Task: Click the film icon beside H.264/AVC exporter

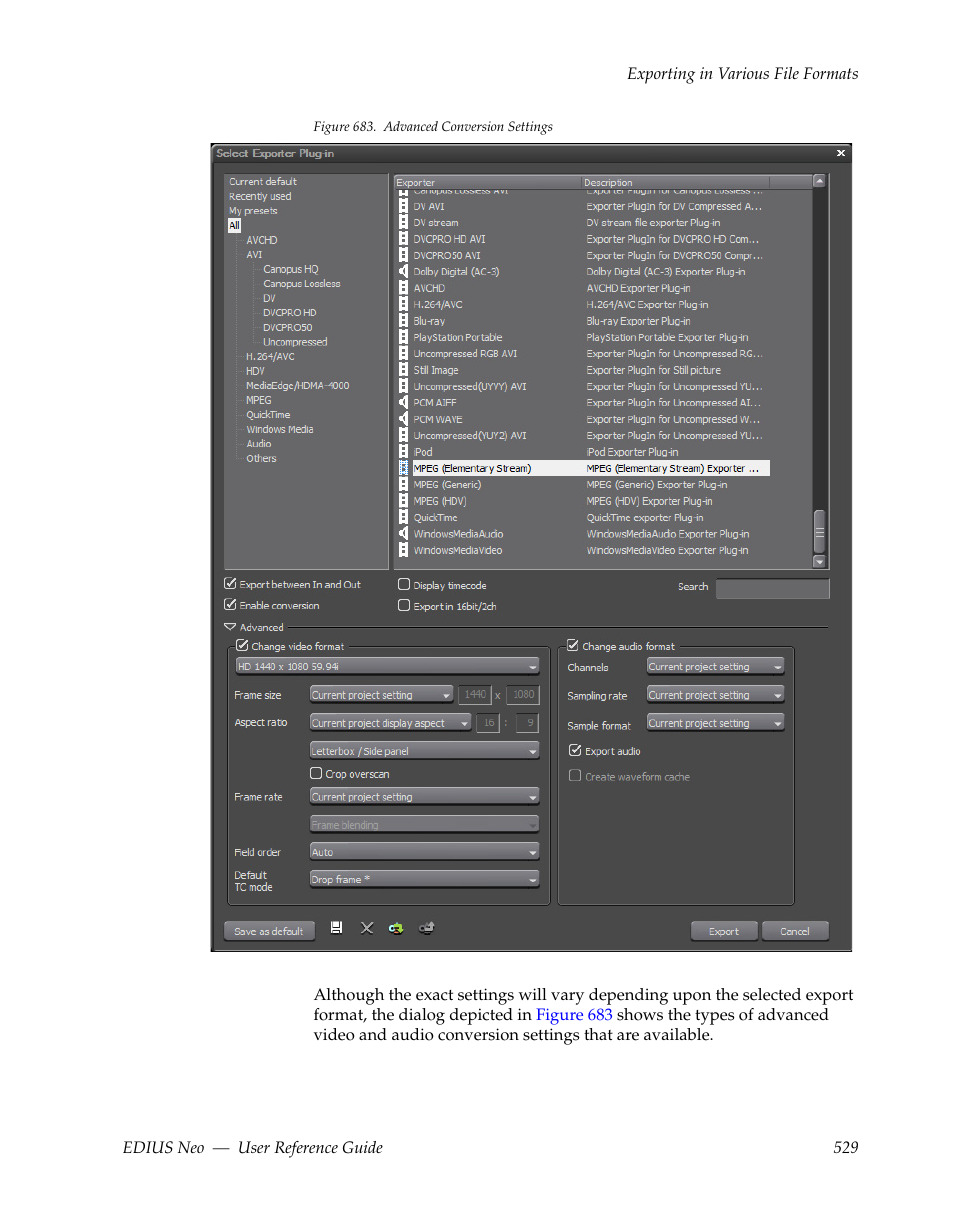Action: [403, 304]
